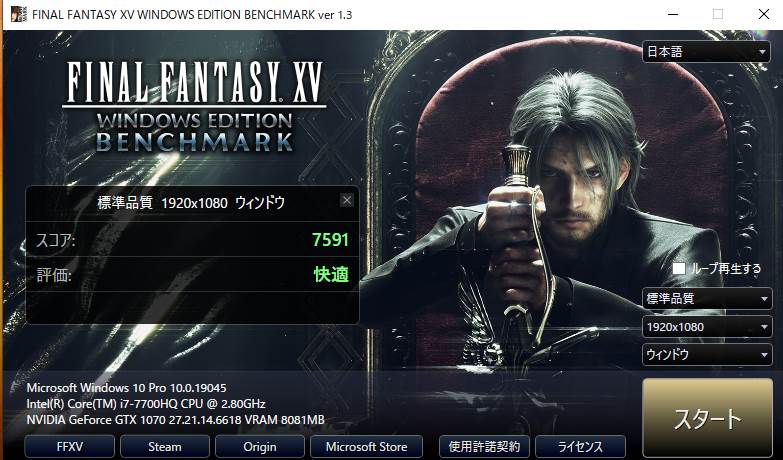Viewport: 783px width, 460px height.
Task: Expand the ウィンドウ display mode dropdown
Action: pyautogui.click(x=707, y=355)
